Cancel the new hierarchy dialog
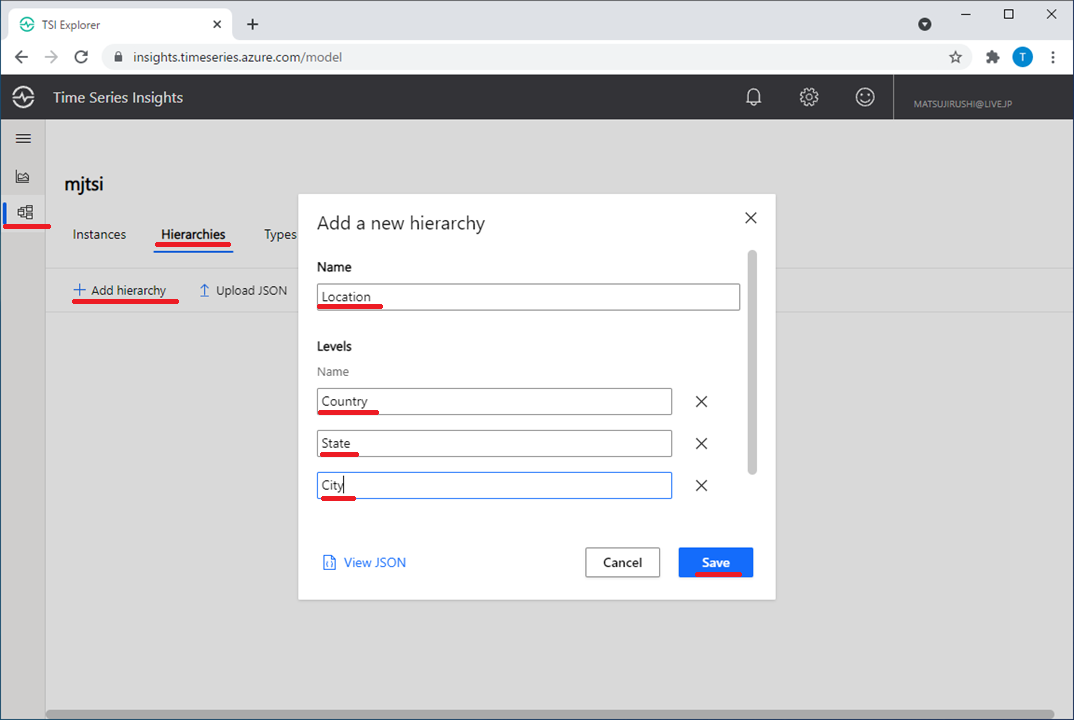The height and width of the screenshot is (720, 1074). pos(623,562)
